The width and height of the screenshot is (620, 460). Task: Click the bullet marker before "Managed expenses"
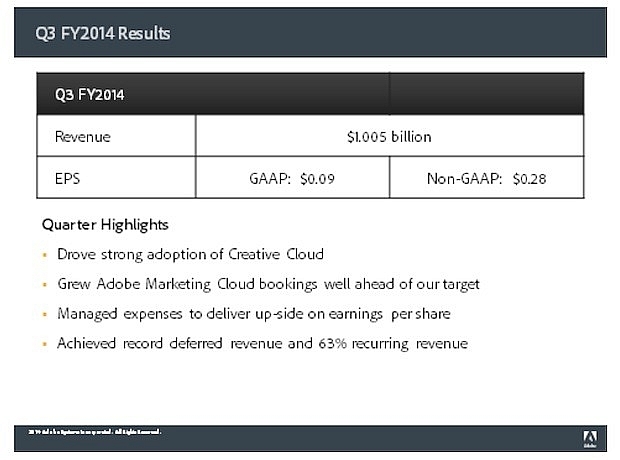(x=45, y=315)
